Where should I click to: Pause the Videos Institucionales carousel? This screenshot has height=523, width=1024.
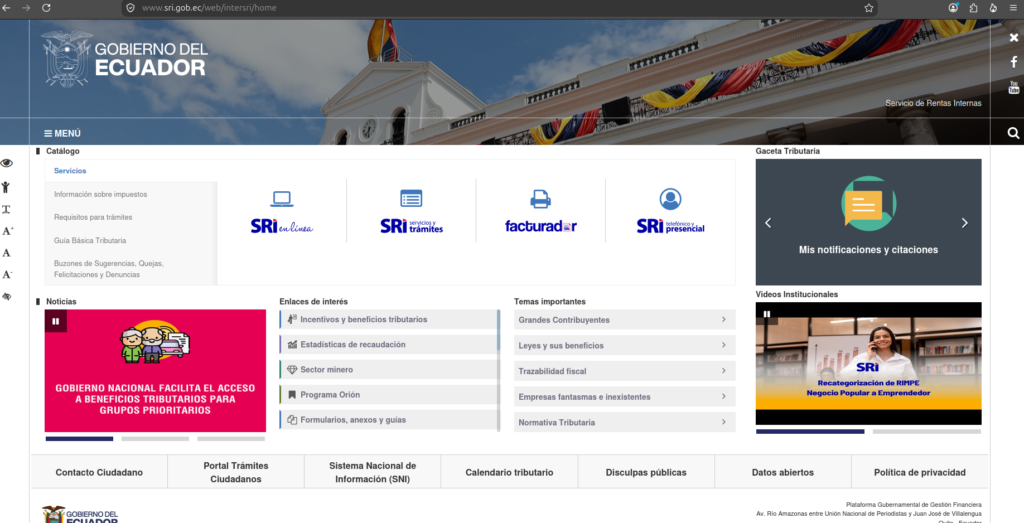click(x=767, y=314)
